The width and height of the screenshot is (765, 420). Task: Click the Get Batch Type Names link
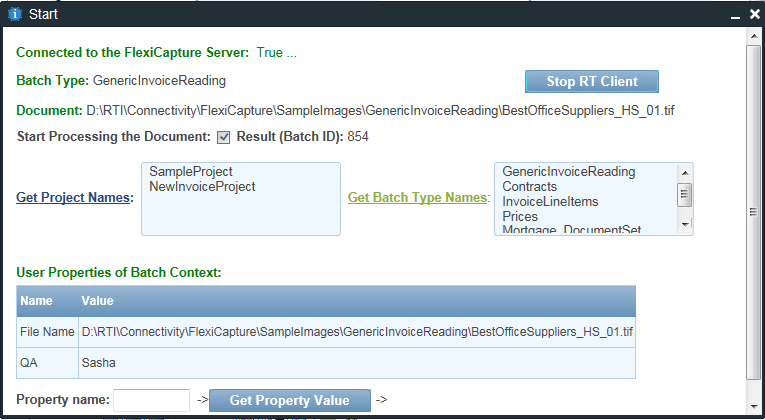[418, 198]
